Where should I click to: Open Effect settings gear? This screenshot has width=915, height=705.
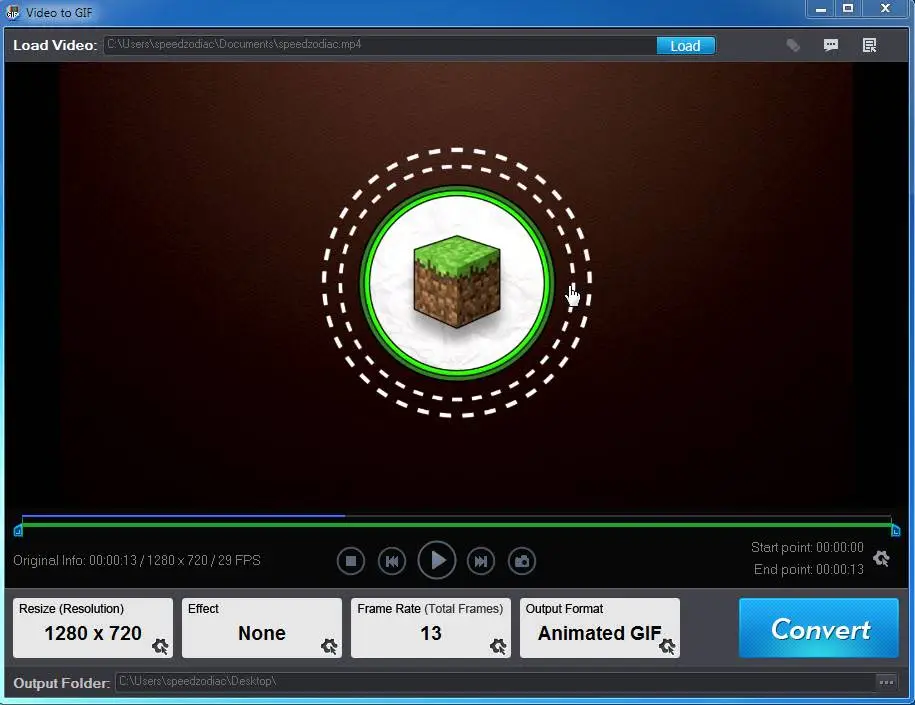(329, 646)
